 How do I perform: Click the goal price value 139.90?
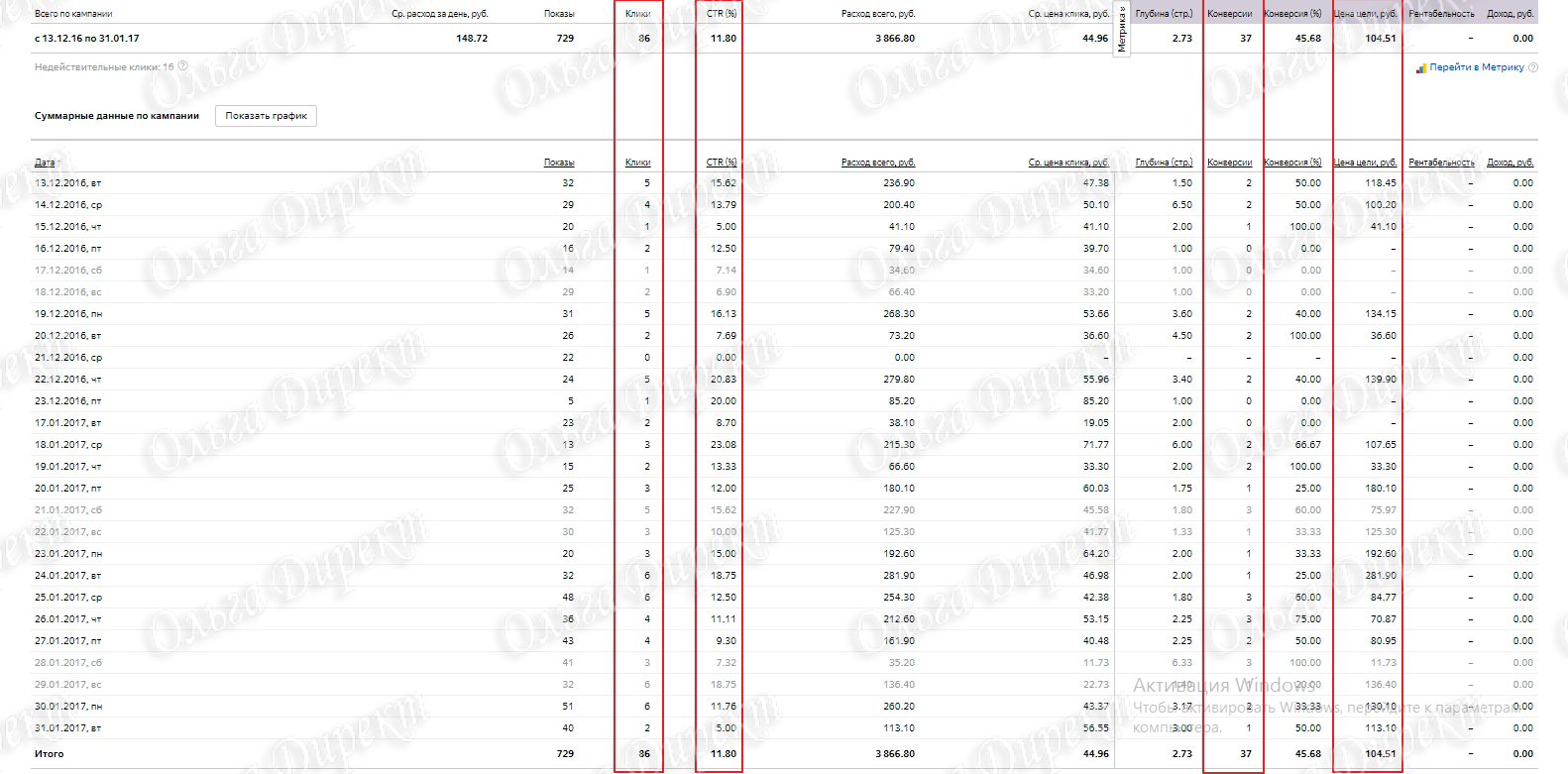(x=1381, y=380)
